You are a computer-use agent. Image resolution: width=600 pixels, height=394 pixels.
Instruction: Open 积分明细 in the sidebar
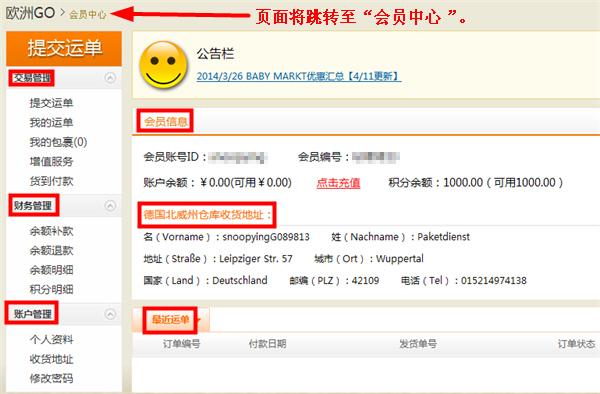click(x=51, y=290)
